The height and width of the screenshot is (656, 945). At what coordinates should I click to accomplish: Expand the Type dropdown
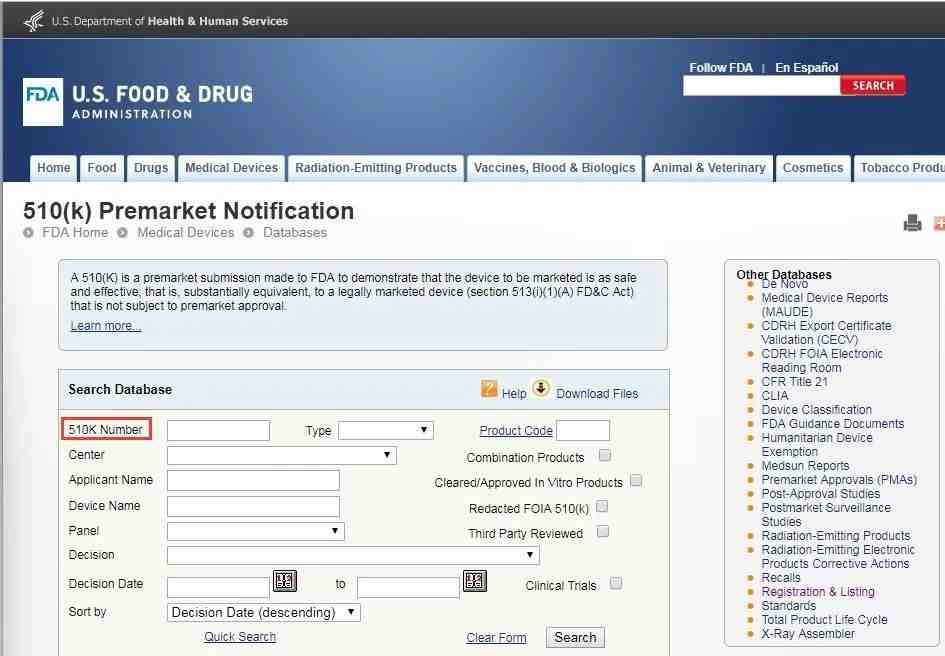385,431
